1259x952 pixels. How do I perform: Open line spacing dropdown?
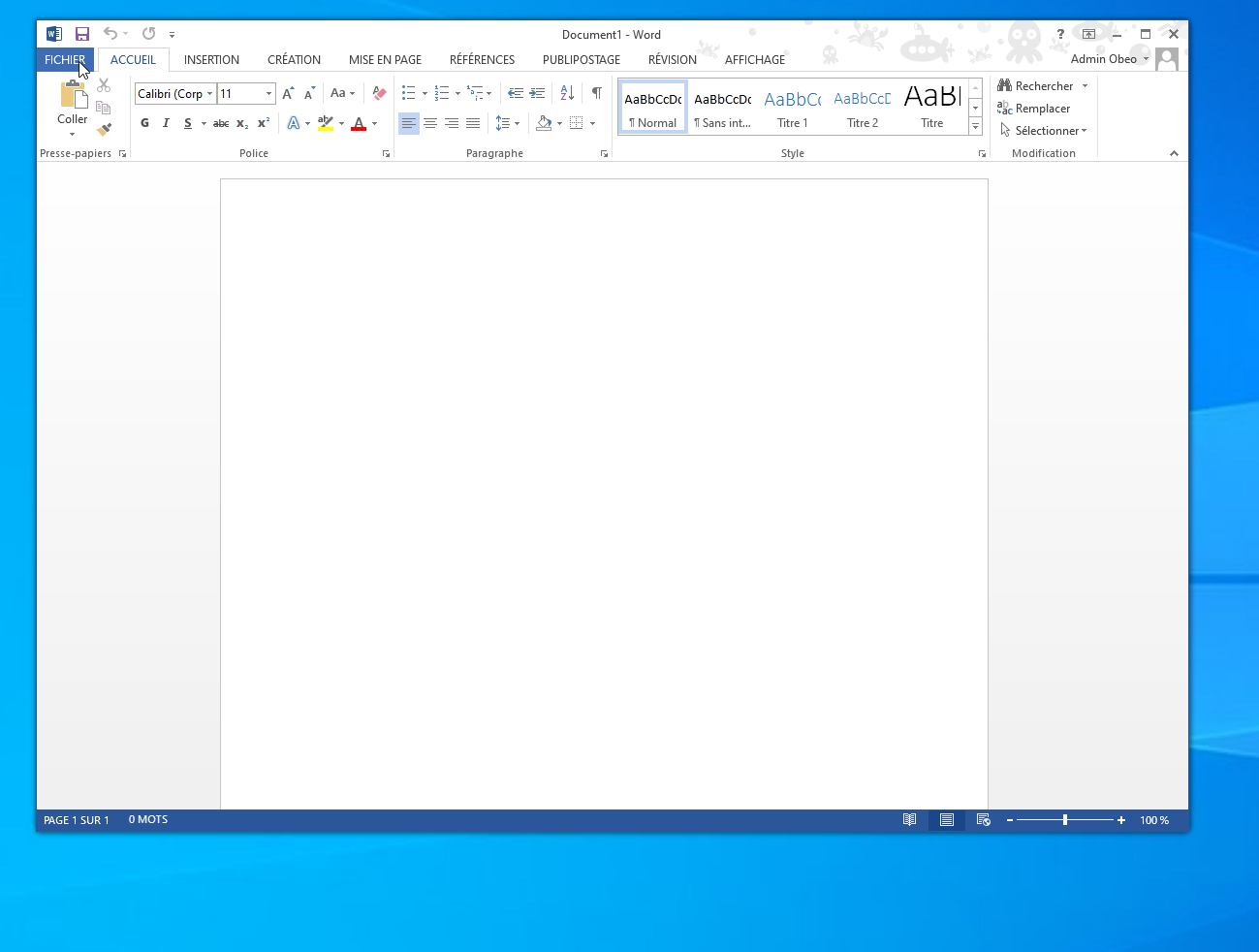point(518,123)
